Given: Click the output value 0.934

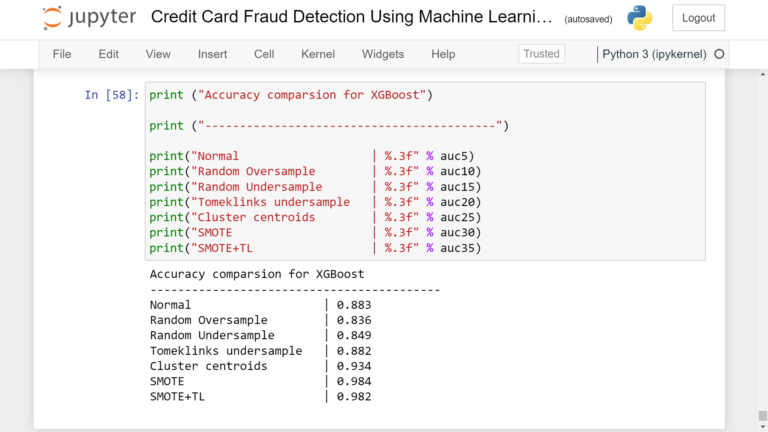Looking at the screenshot, I should click(x=354, y=366).
